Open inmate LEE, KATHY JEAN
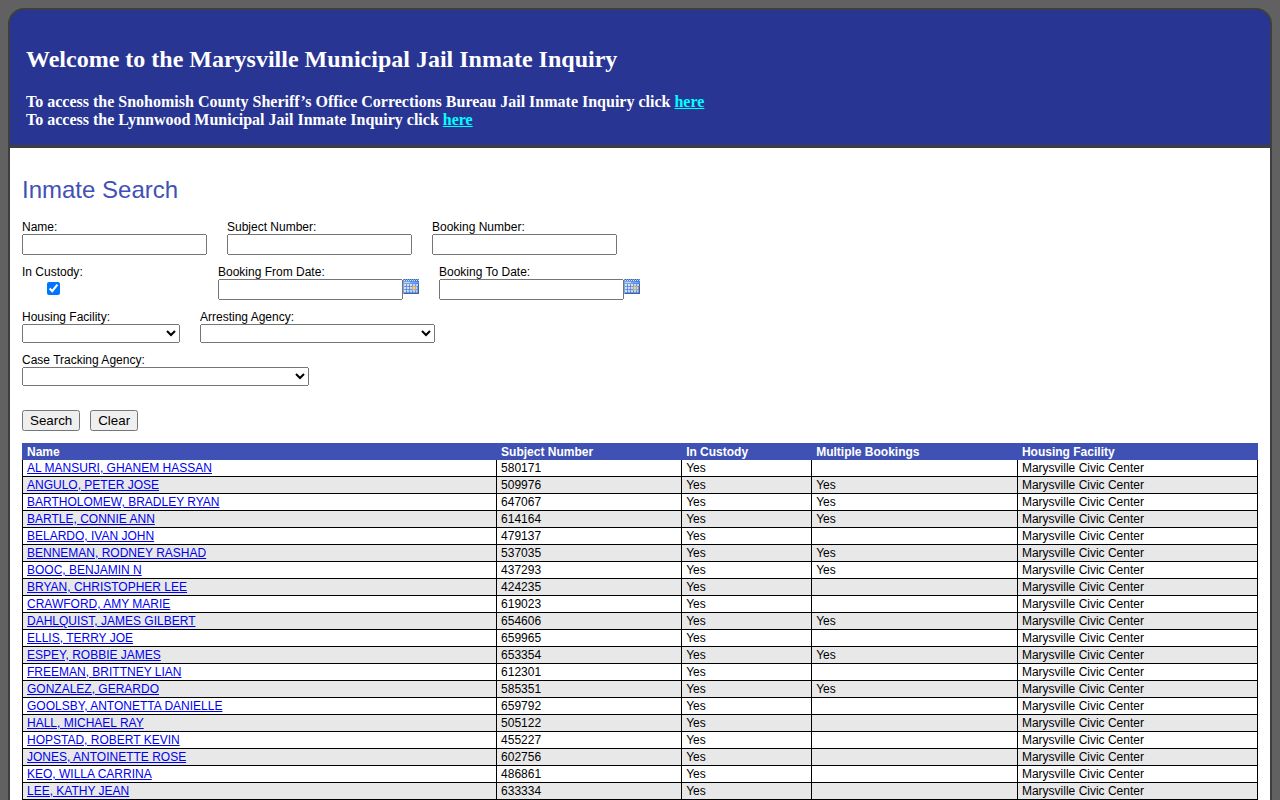The image size is (1280, 800). pyautogui.click(x=78, y=791)
